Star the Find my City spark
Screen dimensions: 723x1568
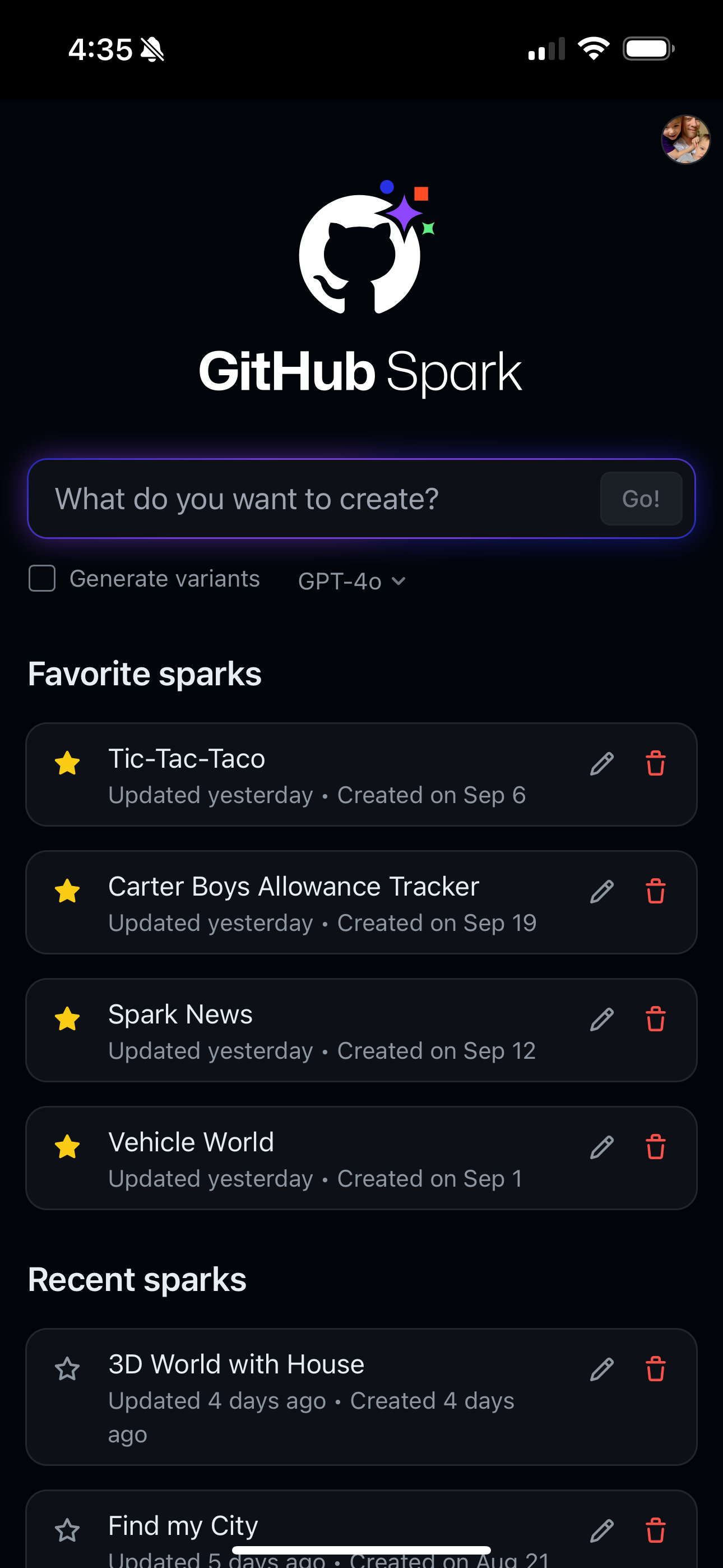click(x=67, y=1530)
